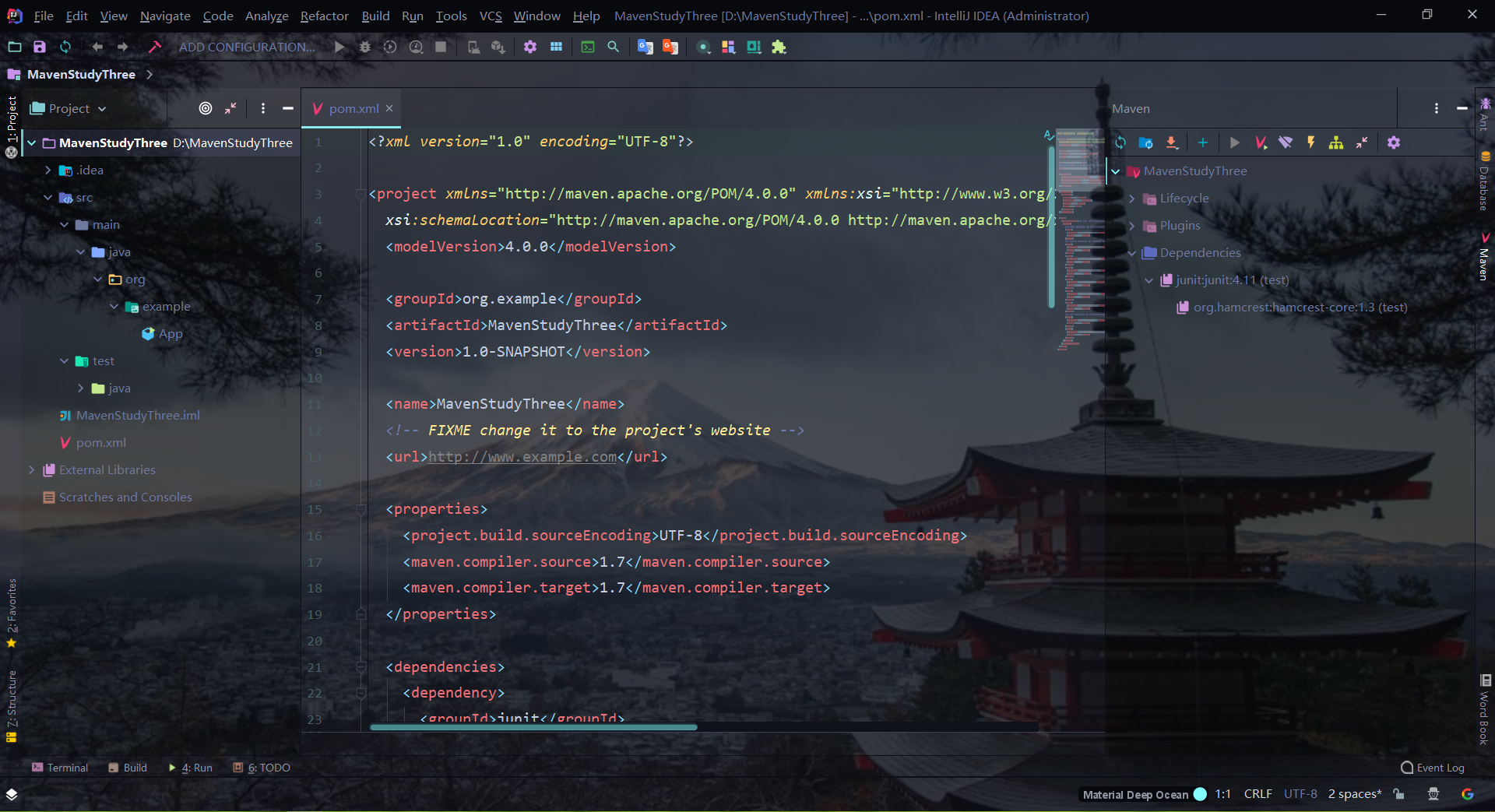Generate sources and update folders in Maven

(x=1145, y=142)
